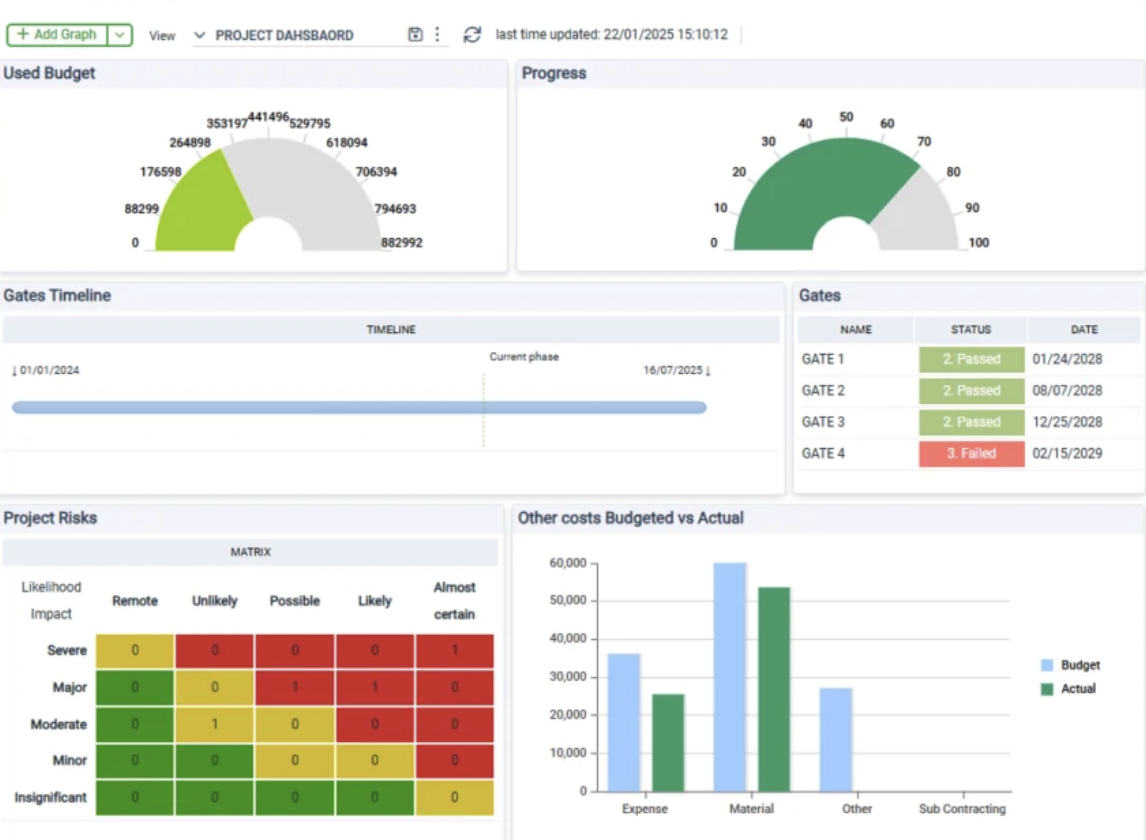Refresh the dashboard with the reload icon
Viewport: 1146px width, 840px height.
coord(472,35)
